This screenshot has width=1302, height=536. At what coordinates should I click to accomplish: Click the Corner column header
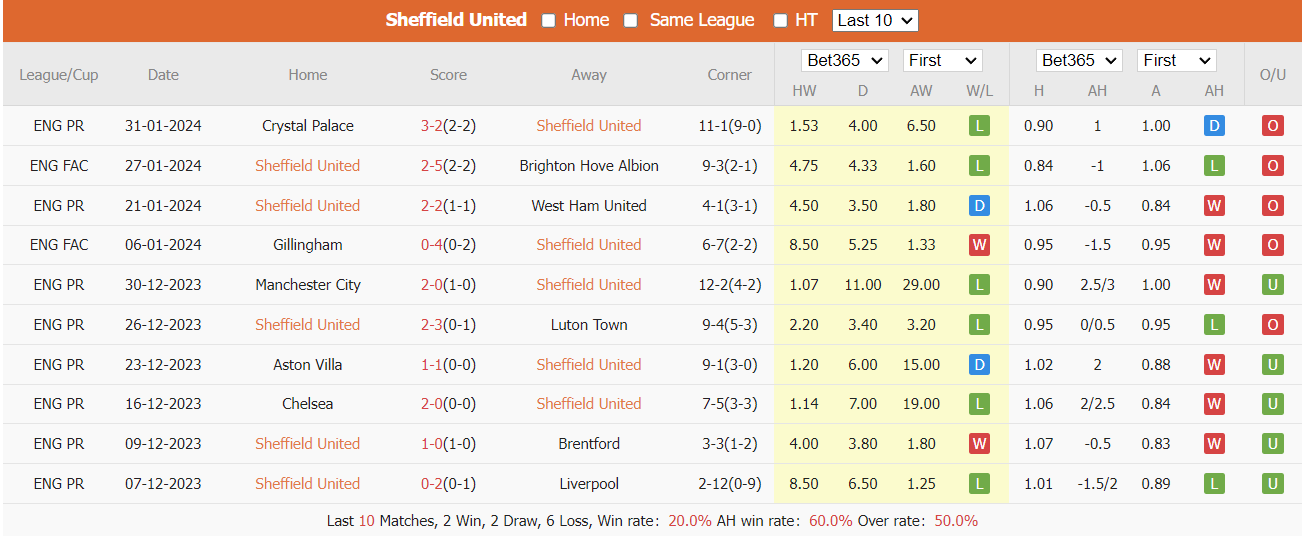click(x=730, y=75)
